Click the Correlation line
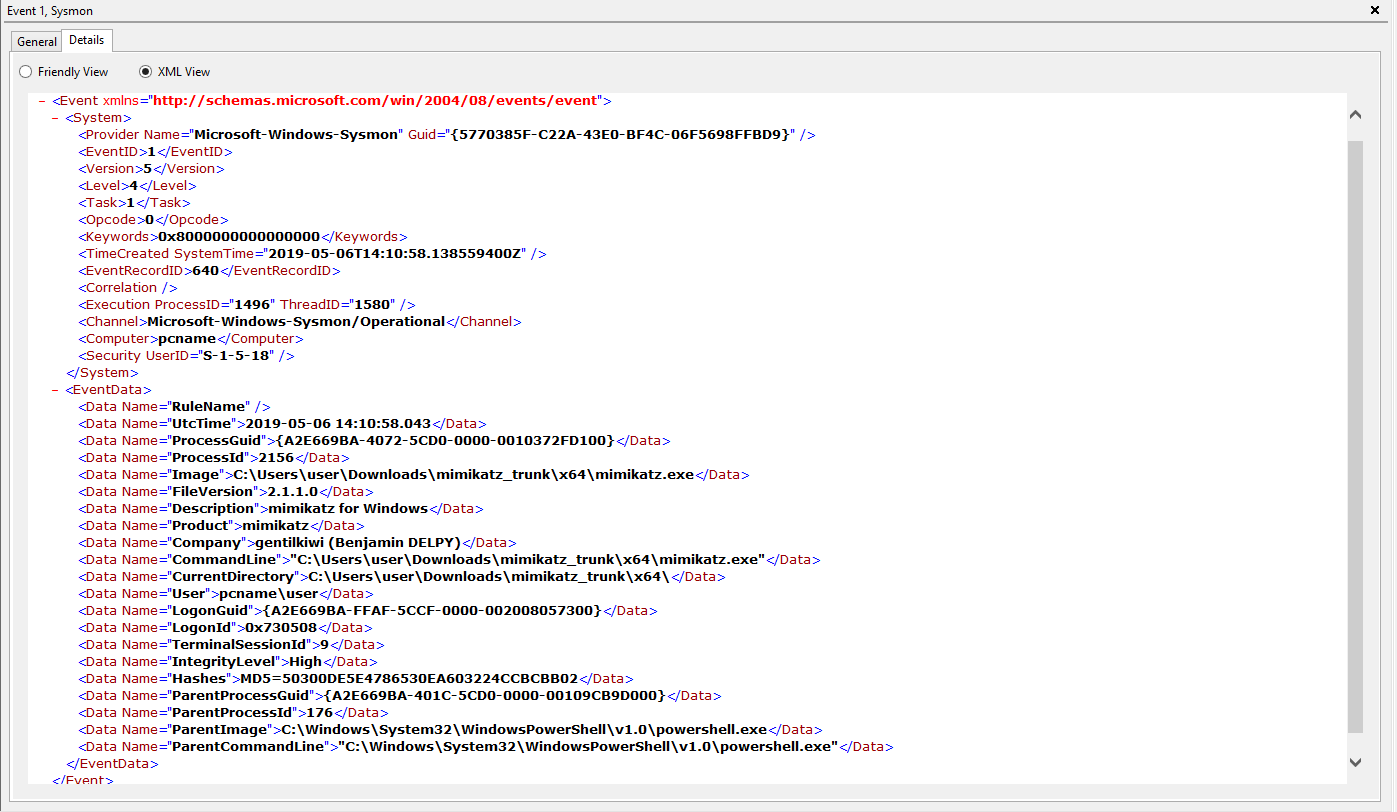Screen dimensions: 1397x812 click(x=128, y=288)
